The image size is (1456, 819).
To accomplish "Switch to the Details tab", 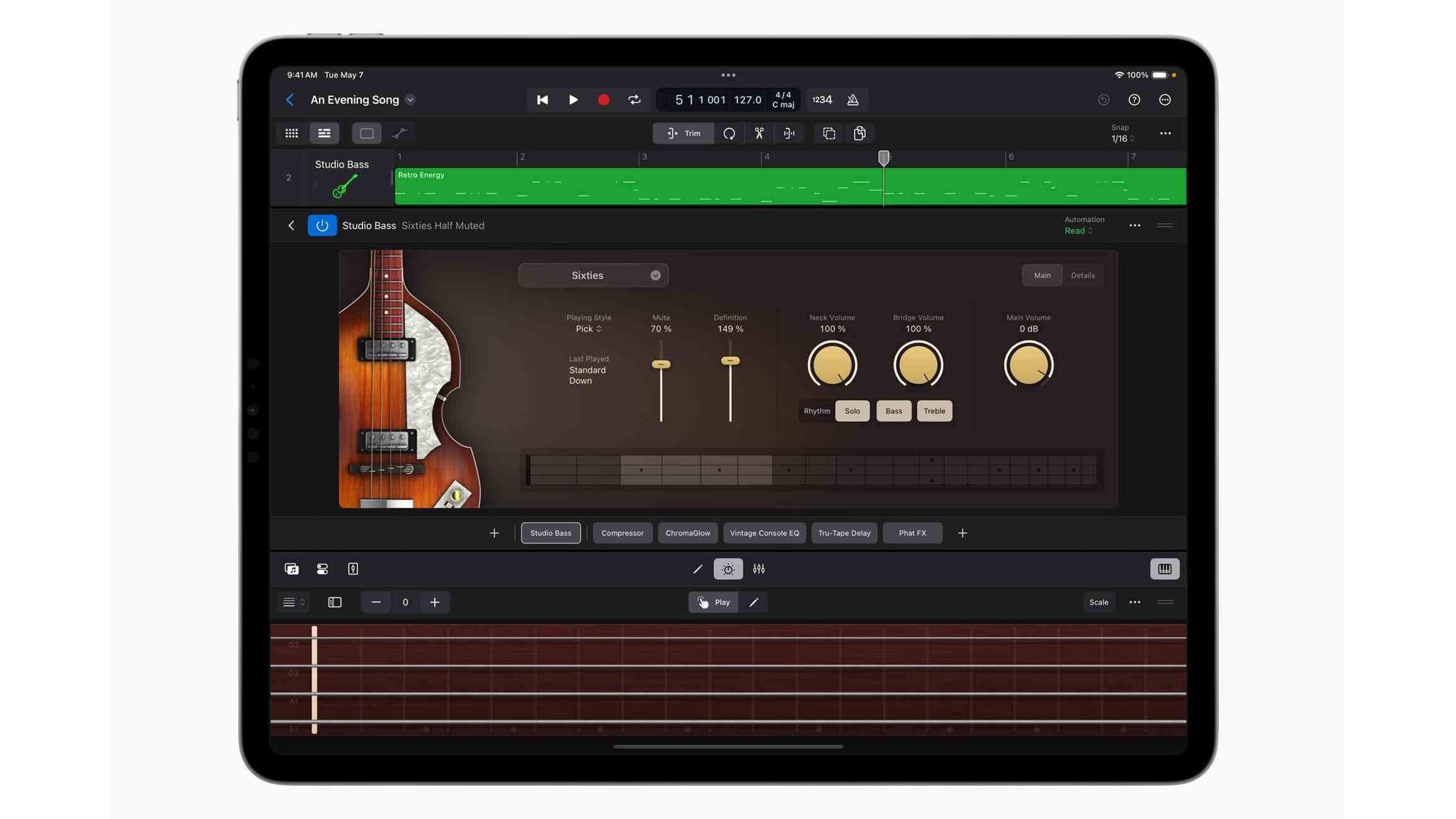I will [x=1083, y=275].
